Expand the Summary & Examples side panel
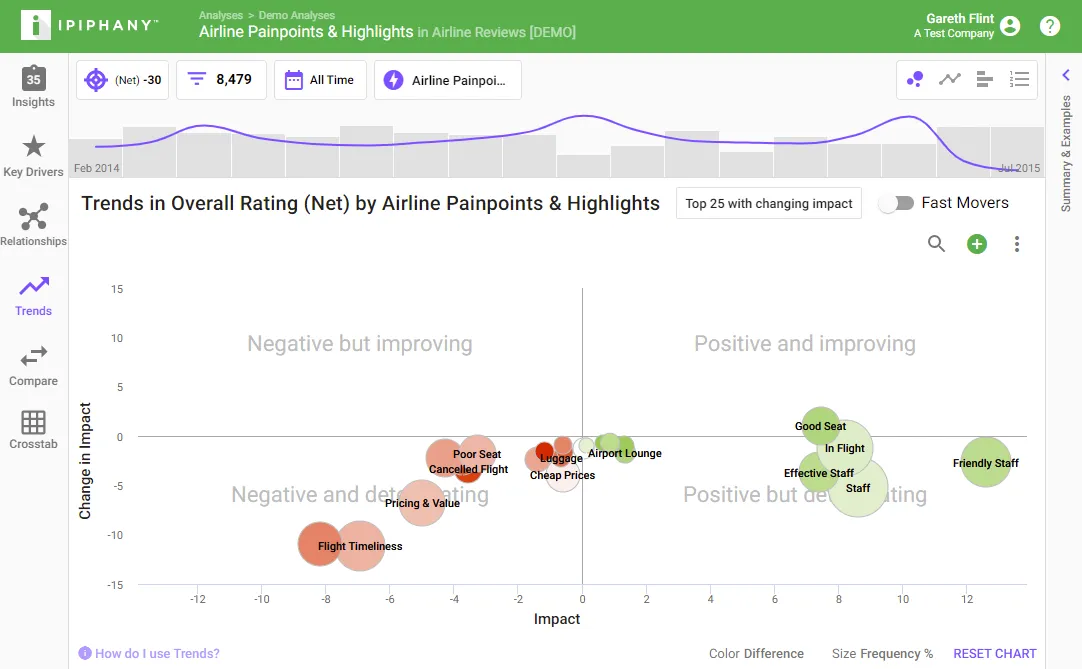Screen dimensions: 1082x669 tap(1065, 75)
